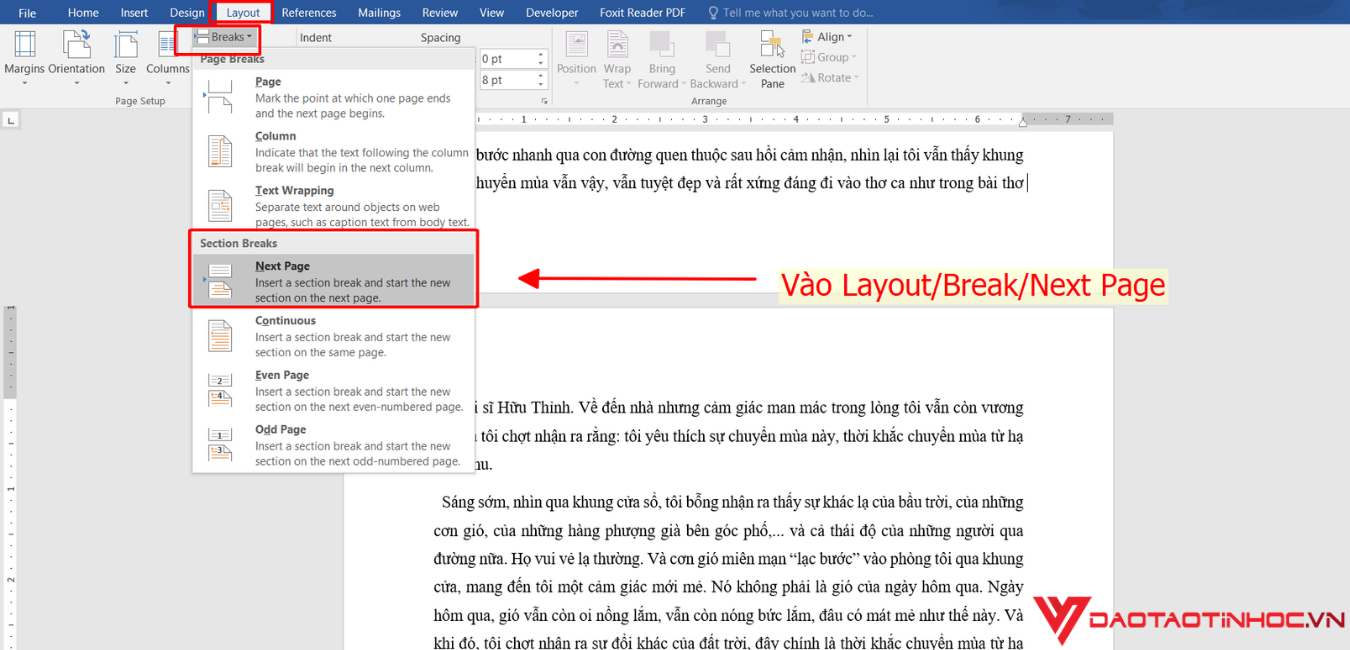Select the Odd Page section break
The height and width of the screenshot is (650, 1350).
click(x=333, y=445)
